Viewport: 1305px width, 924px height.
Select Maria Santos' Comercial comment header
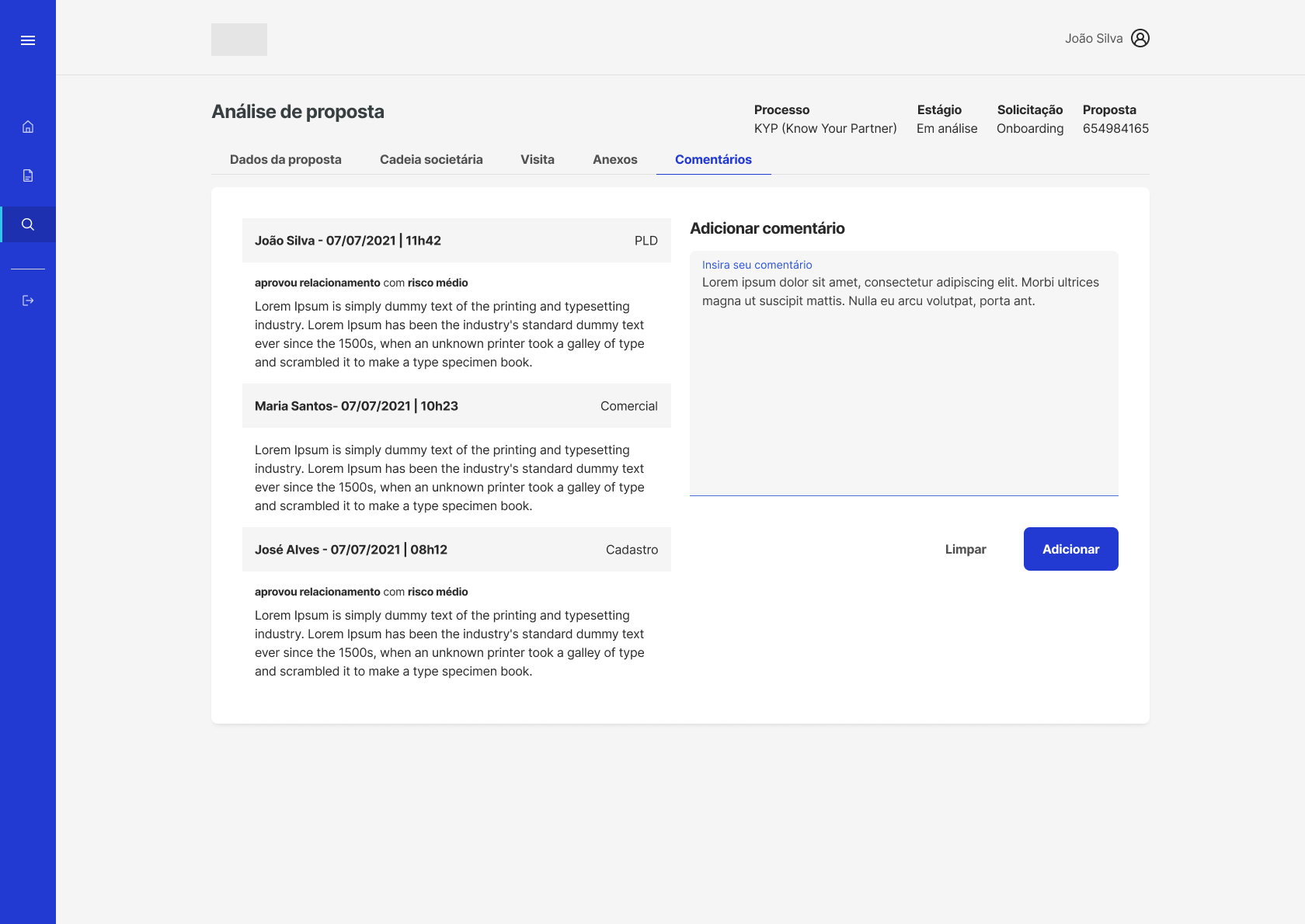click(x=456, y=406)
